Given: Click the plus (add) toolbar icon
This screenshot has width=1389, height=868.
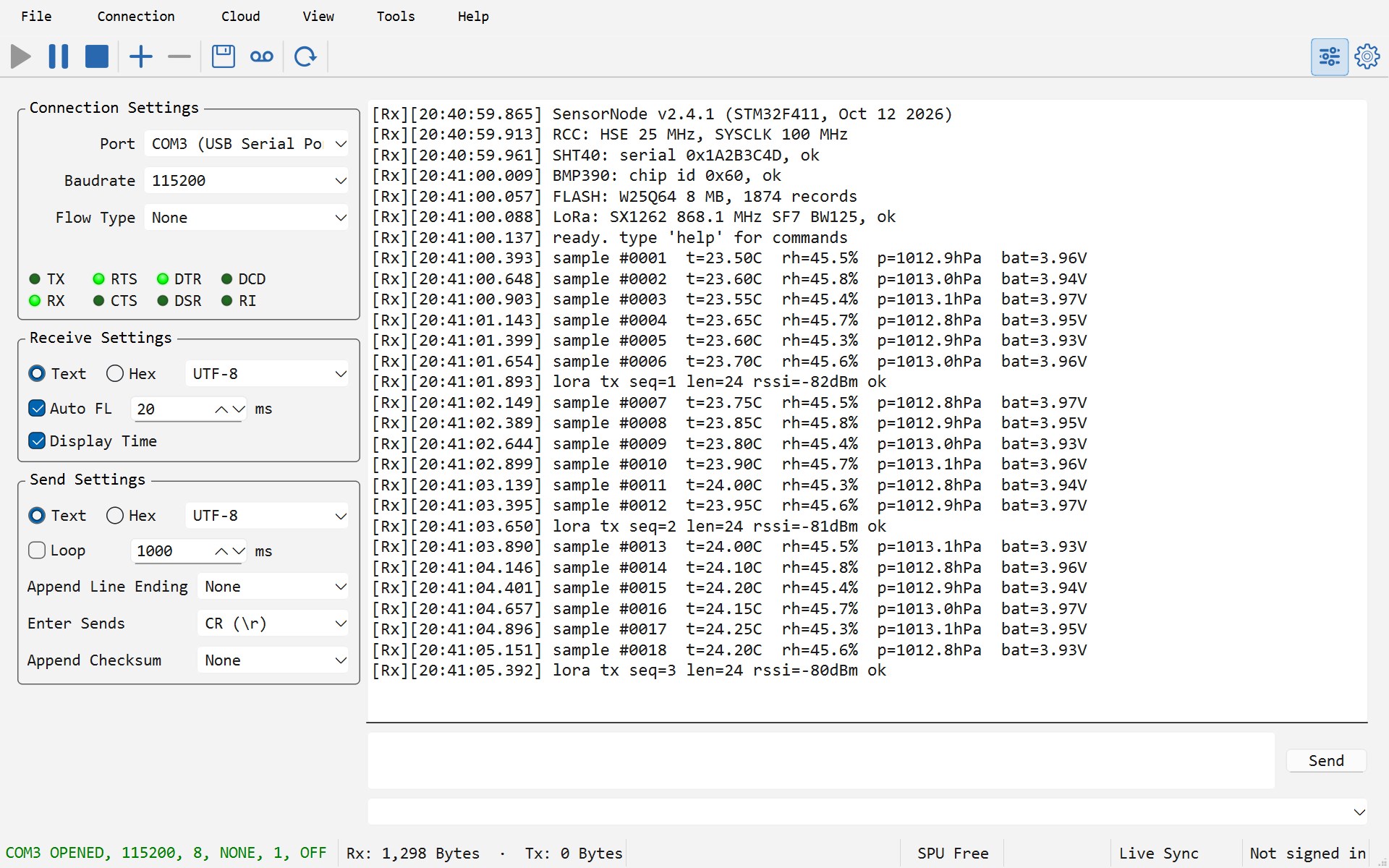Looking at the screenshot, I should tap(141, 56).
